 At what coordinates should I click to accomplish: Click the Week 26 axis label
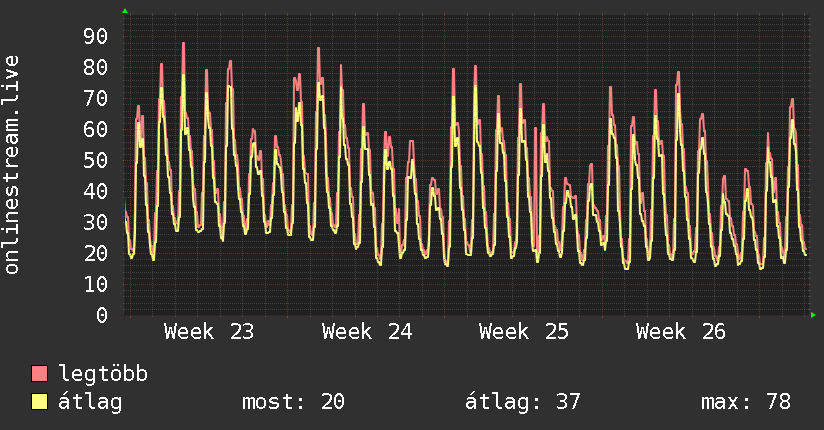pyautogui.click(x=681, y=332)
